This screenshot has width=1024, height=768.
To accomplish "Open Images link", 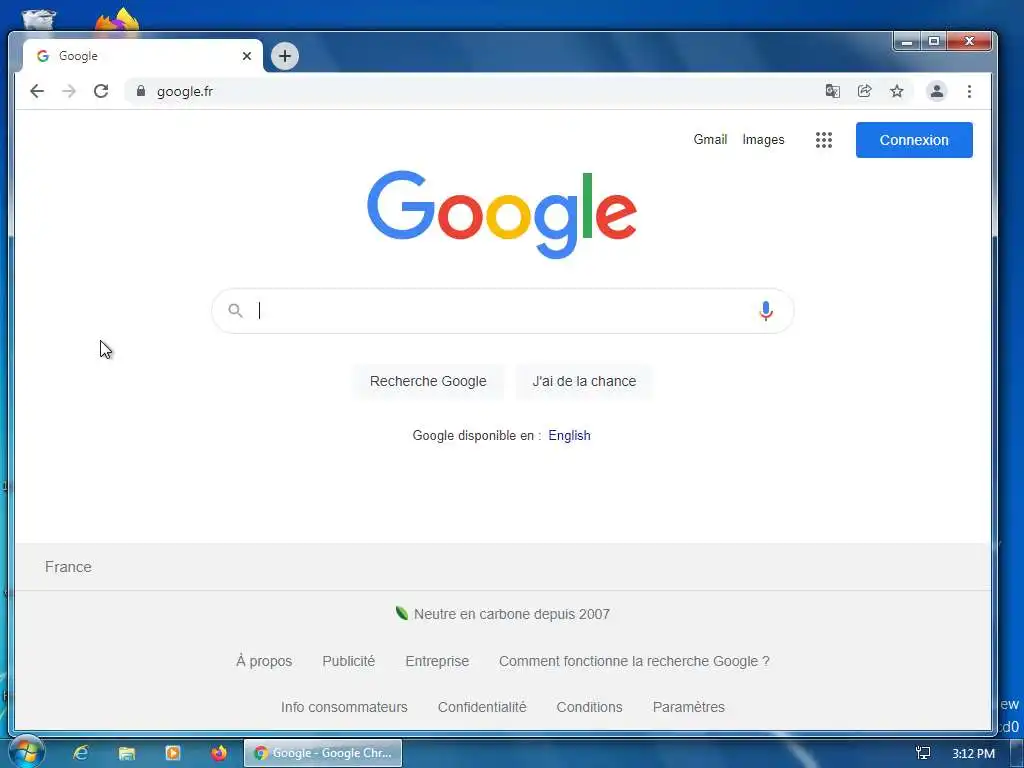I will click(x=763, y=140).
